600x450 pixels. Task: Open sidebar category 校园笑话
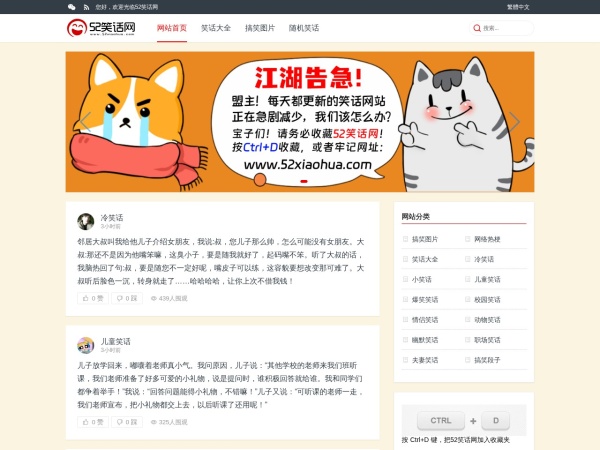pos(487,300)
